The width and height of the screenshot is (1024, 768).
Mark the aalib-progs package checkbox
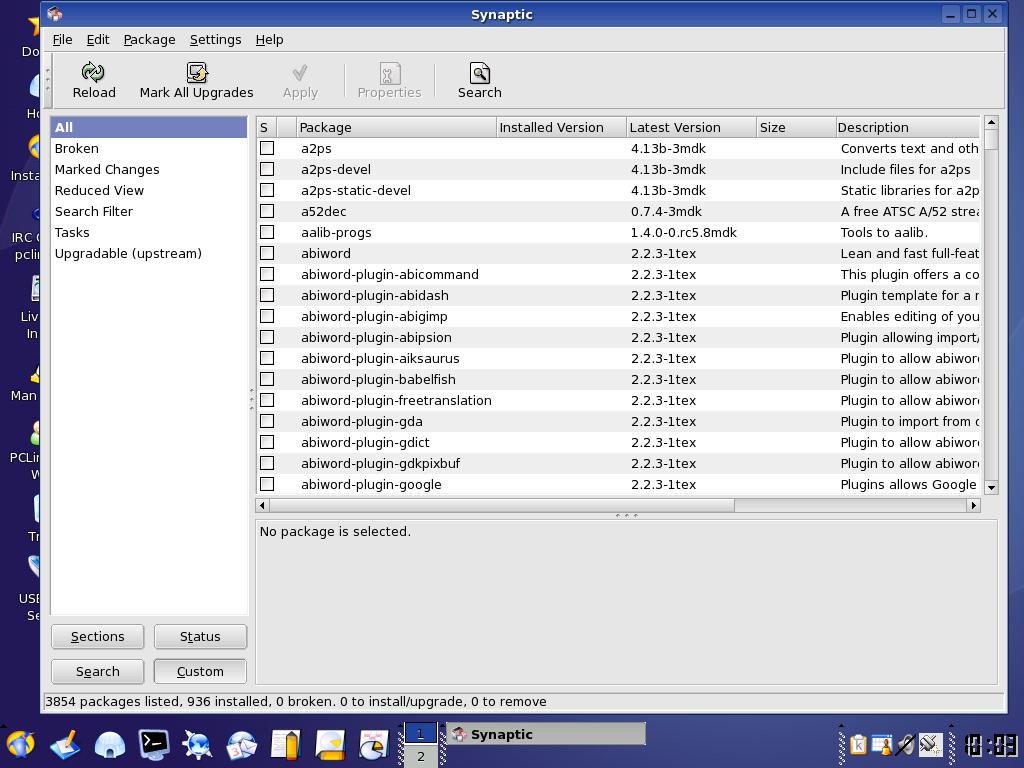coord(267,232)
